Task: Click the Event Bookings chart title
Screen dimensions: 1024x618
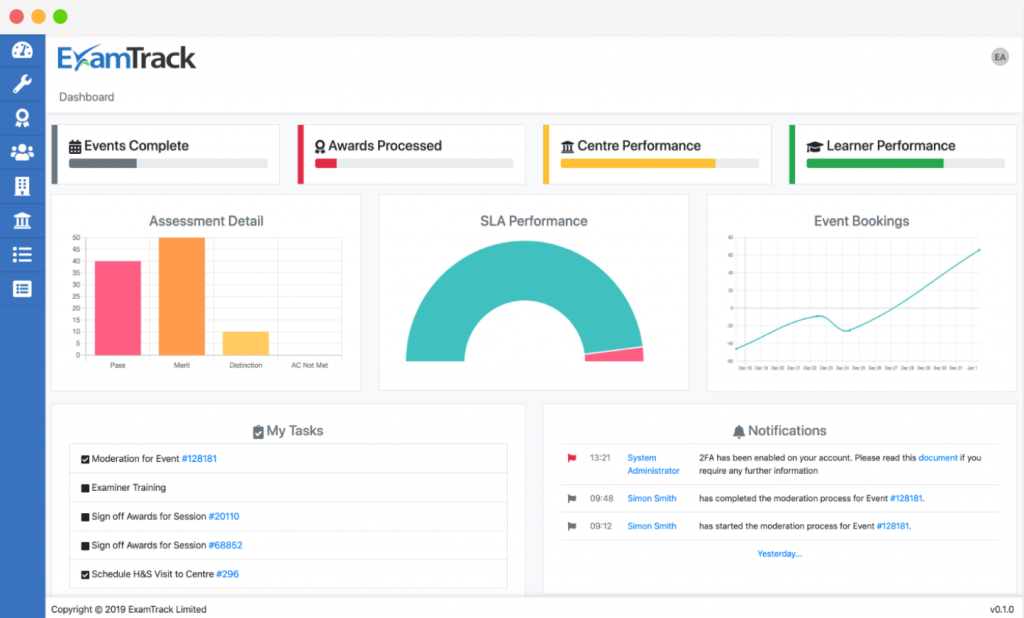Action: tap(861, 221)
